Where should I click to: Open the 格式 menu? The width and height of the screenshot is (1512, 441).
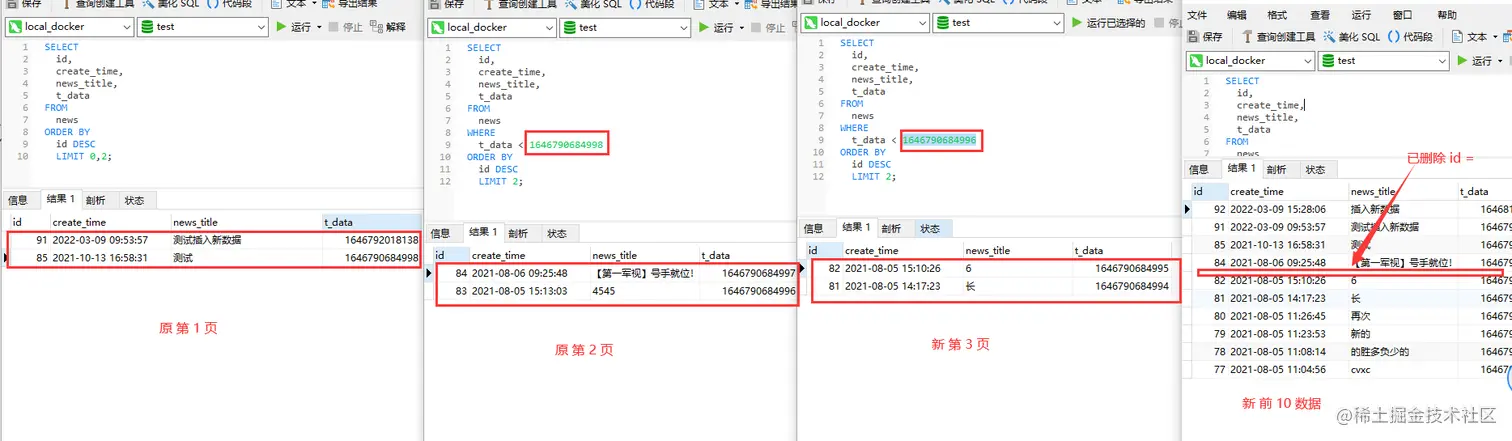point(1277,15)
